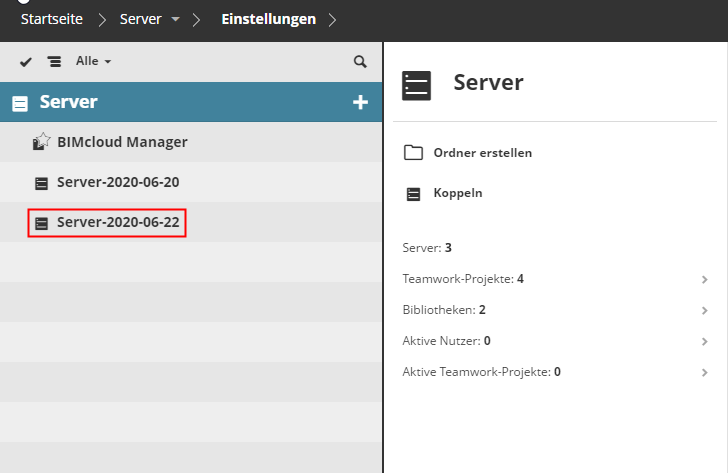Select the Server header row
The width and height of the screenshot is (728, 473).
[191, 102]
